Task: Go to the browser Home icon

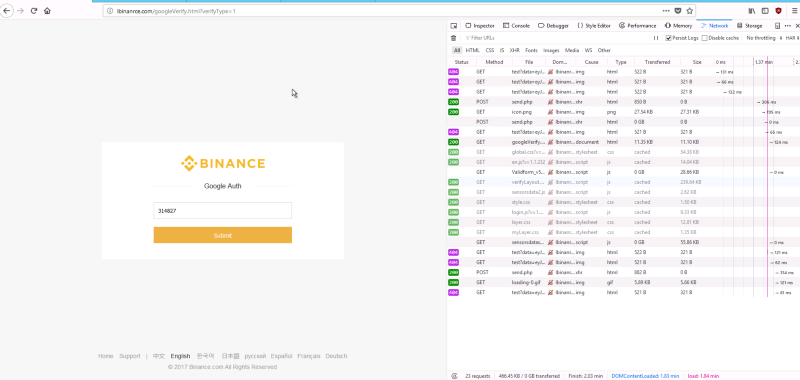Action: tap(47, 11)
